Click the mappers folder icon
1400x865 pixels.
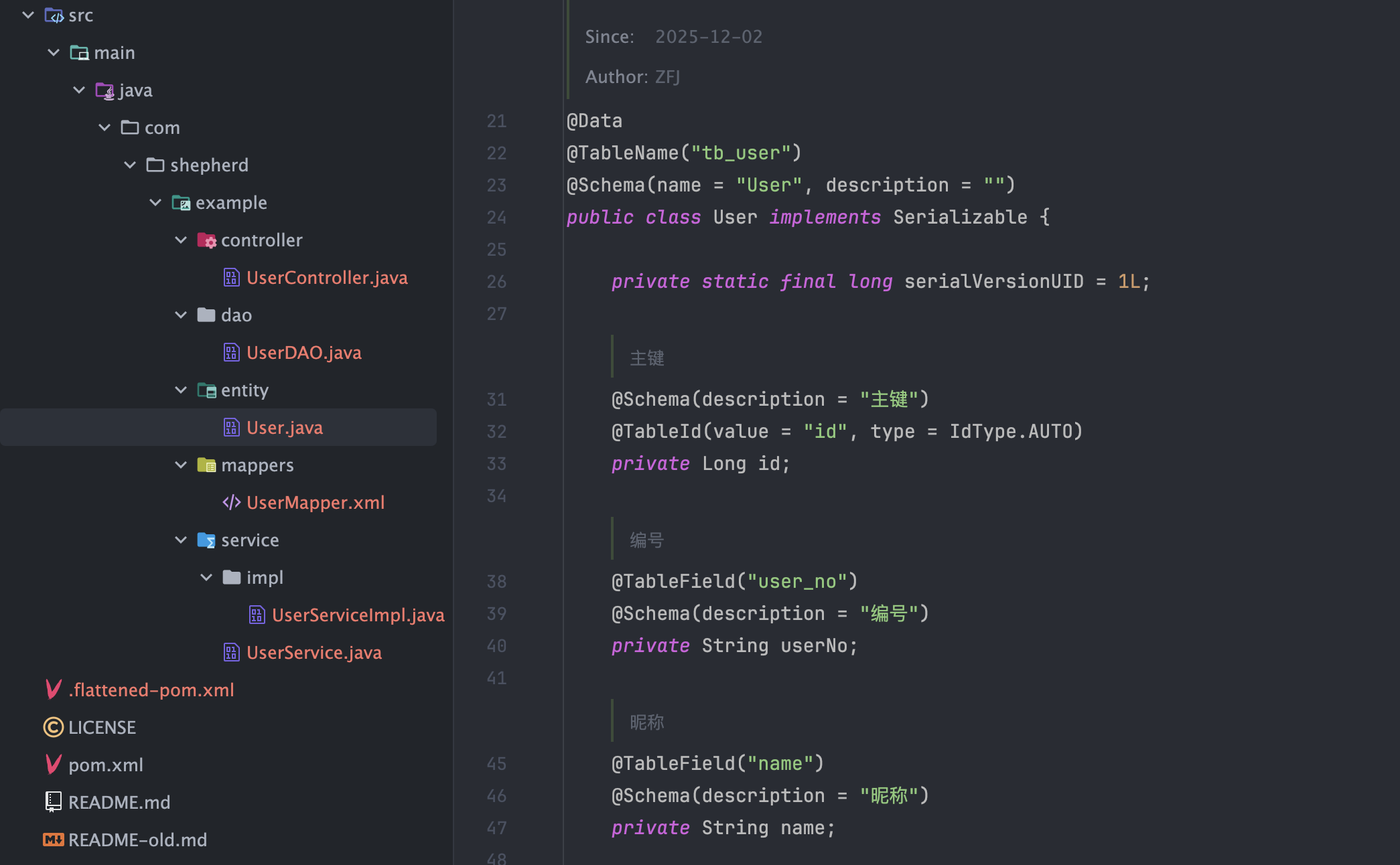(206, 465)
